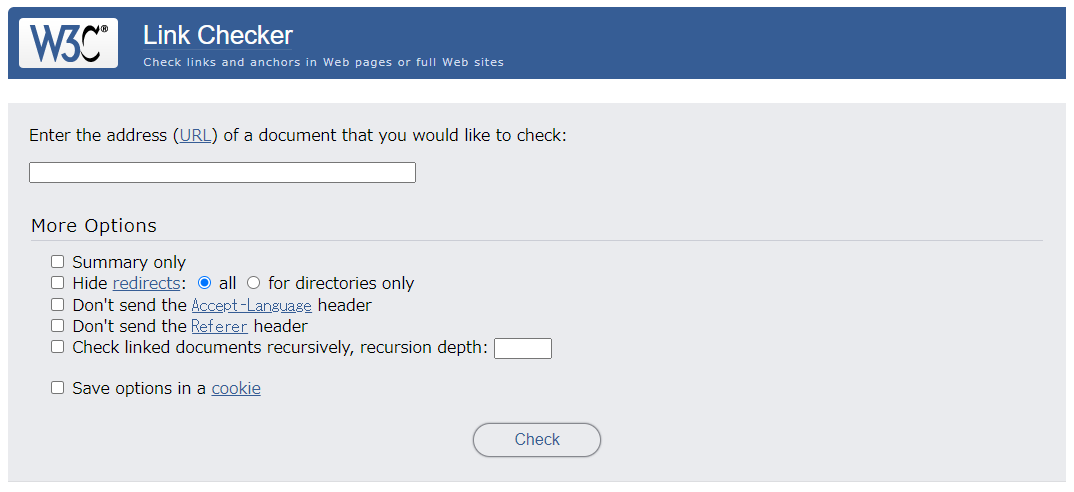Open the cookie link
Screen dimensions: 1074x492
(x=236, y=389)
